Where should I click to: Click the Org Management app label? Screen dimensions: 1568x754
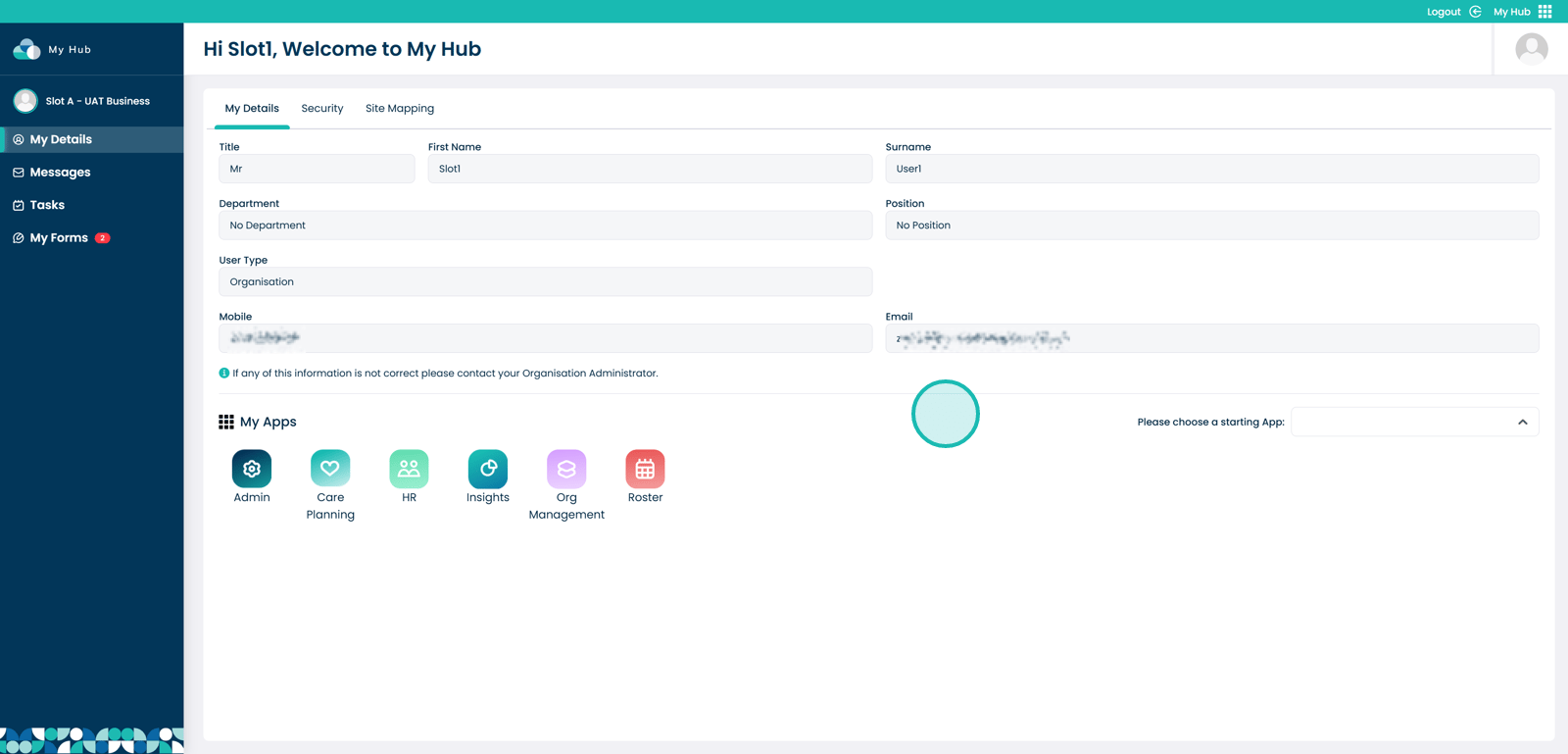[566, 506]
